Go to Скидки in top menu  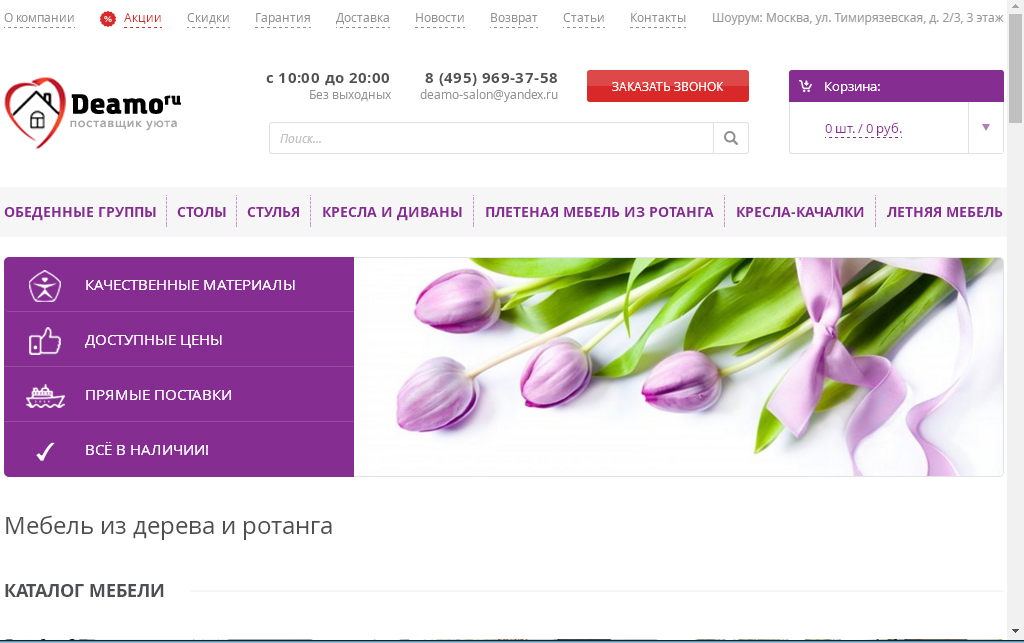pyautogui.click(x=208, y=18)
